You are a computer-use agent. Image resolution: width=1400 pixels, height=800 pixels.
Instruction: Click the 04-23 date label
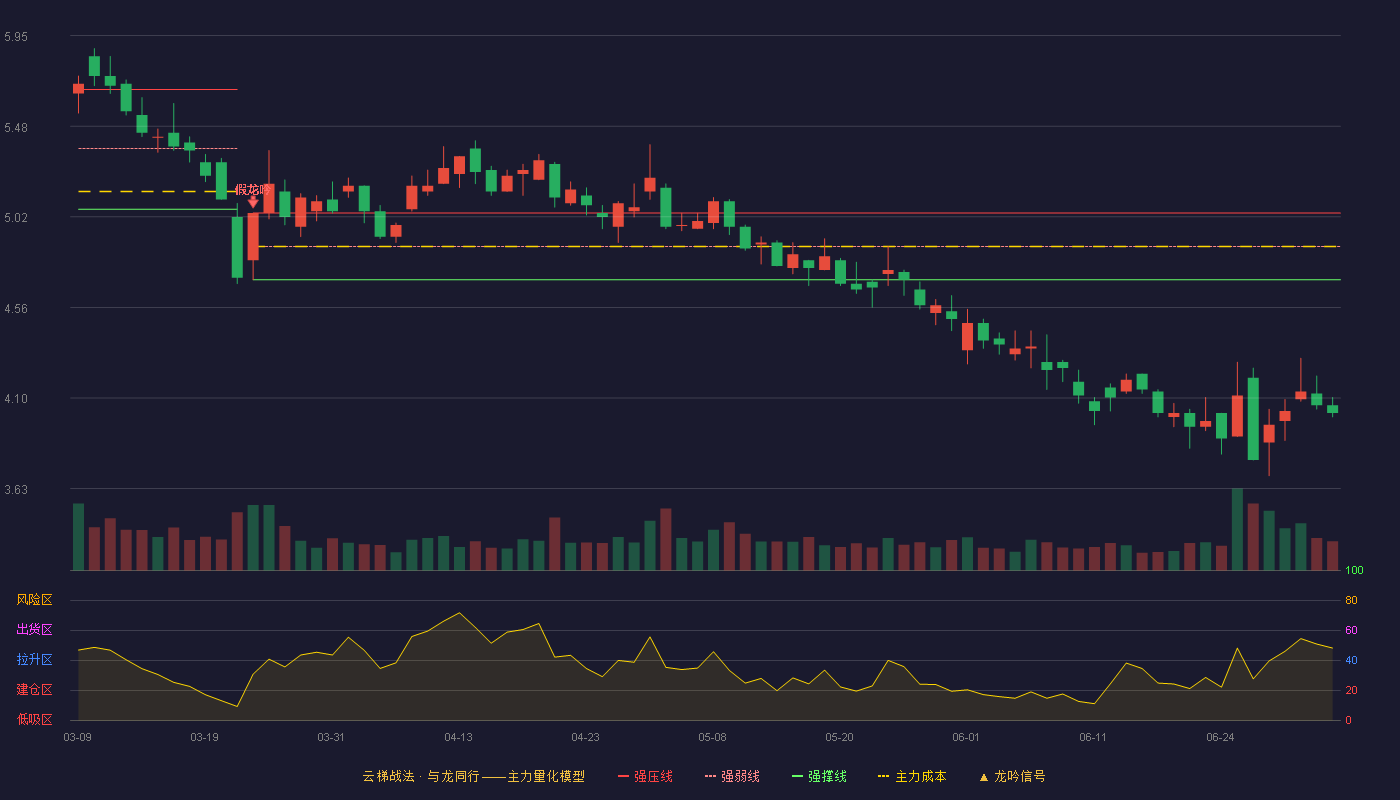point(585,737)
